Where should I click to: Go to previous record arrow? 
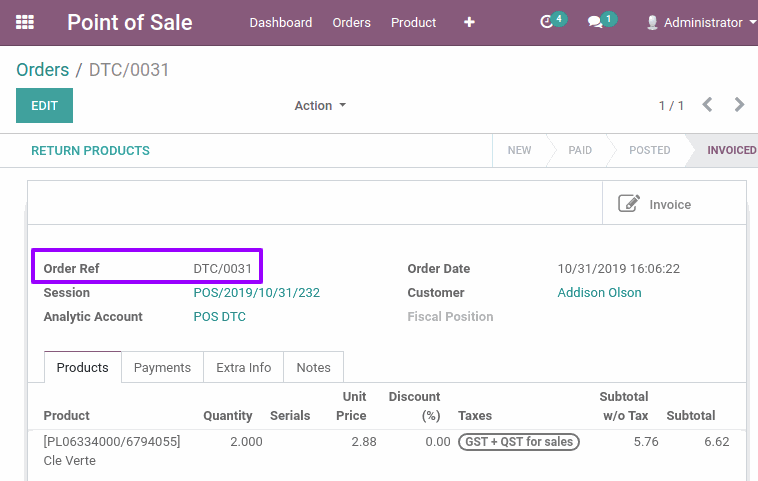click(707, 104)
